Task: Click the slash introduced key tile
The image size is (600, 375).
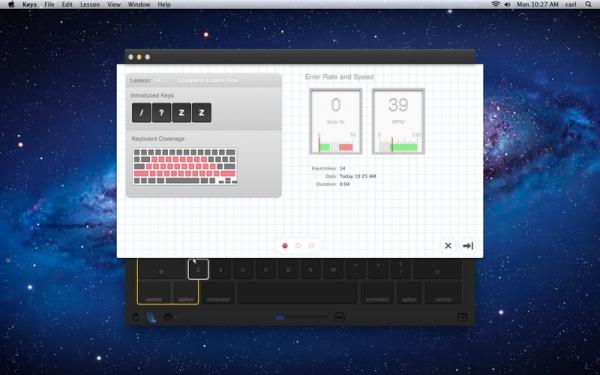Action: point(141,112)
